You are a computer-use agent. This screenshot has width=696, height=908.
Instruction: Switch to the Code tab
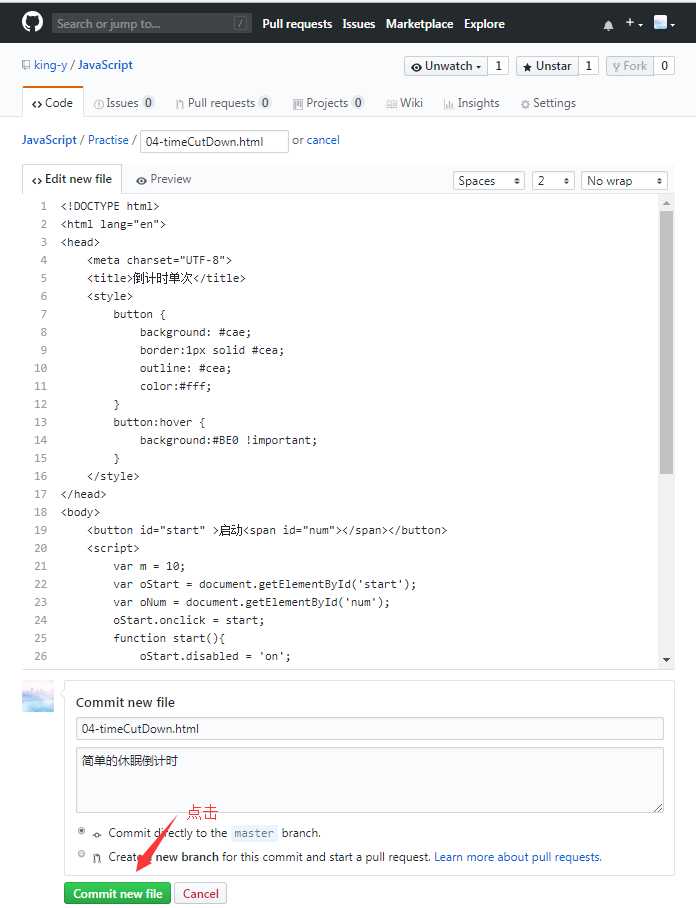[x=52, y=103]
